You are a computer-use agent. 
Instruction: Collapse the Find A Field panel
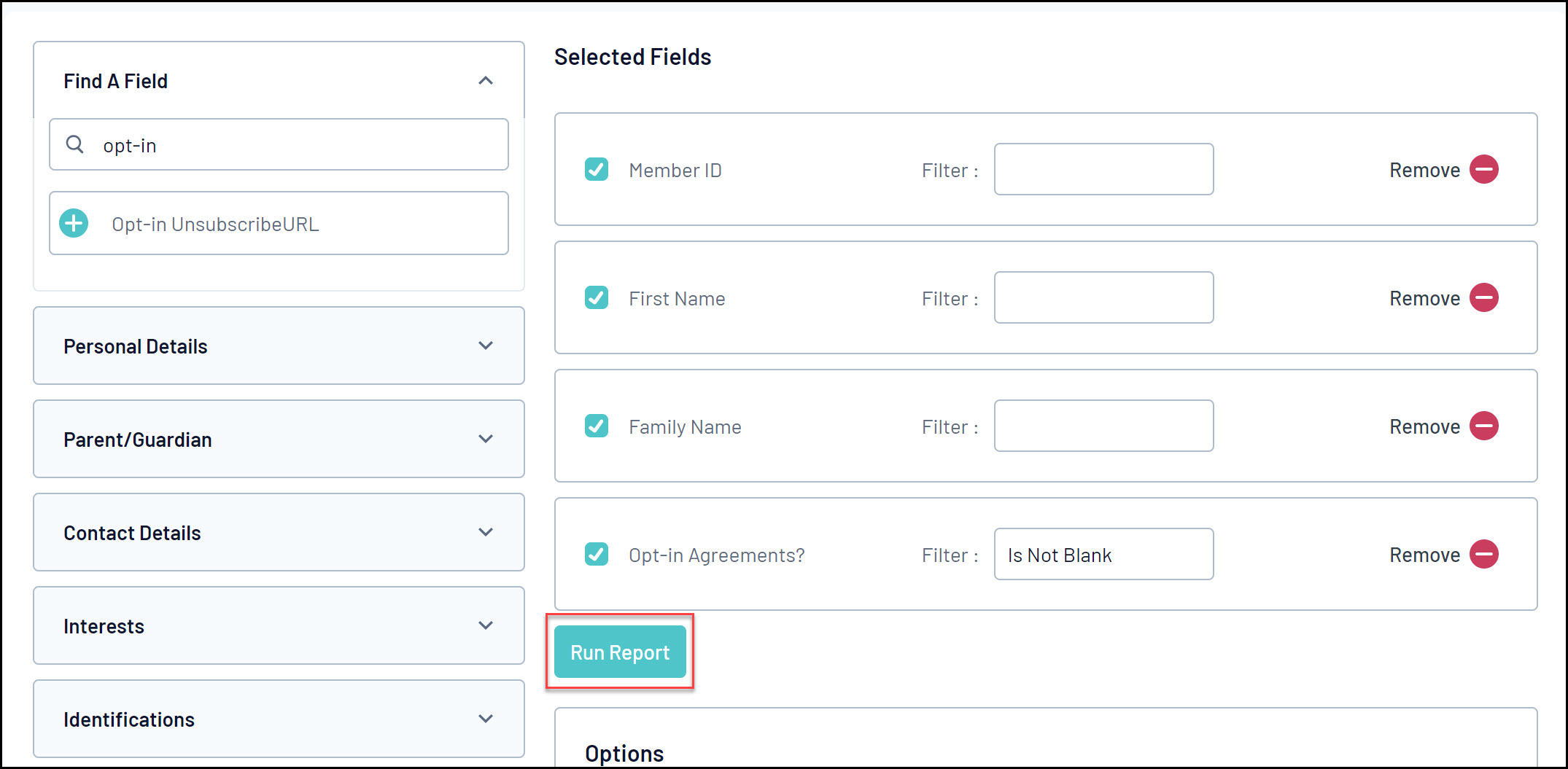point(486,80)
